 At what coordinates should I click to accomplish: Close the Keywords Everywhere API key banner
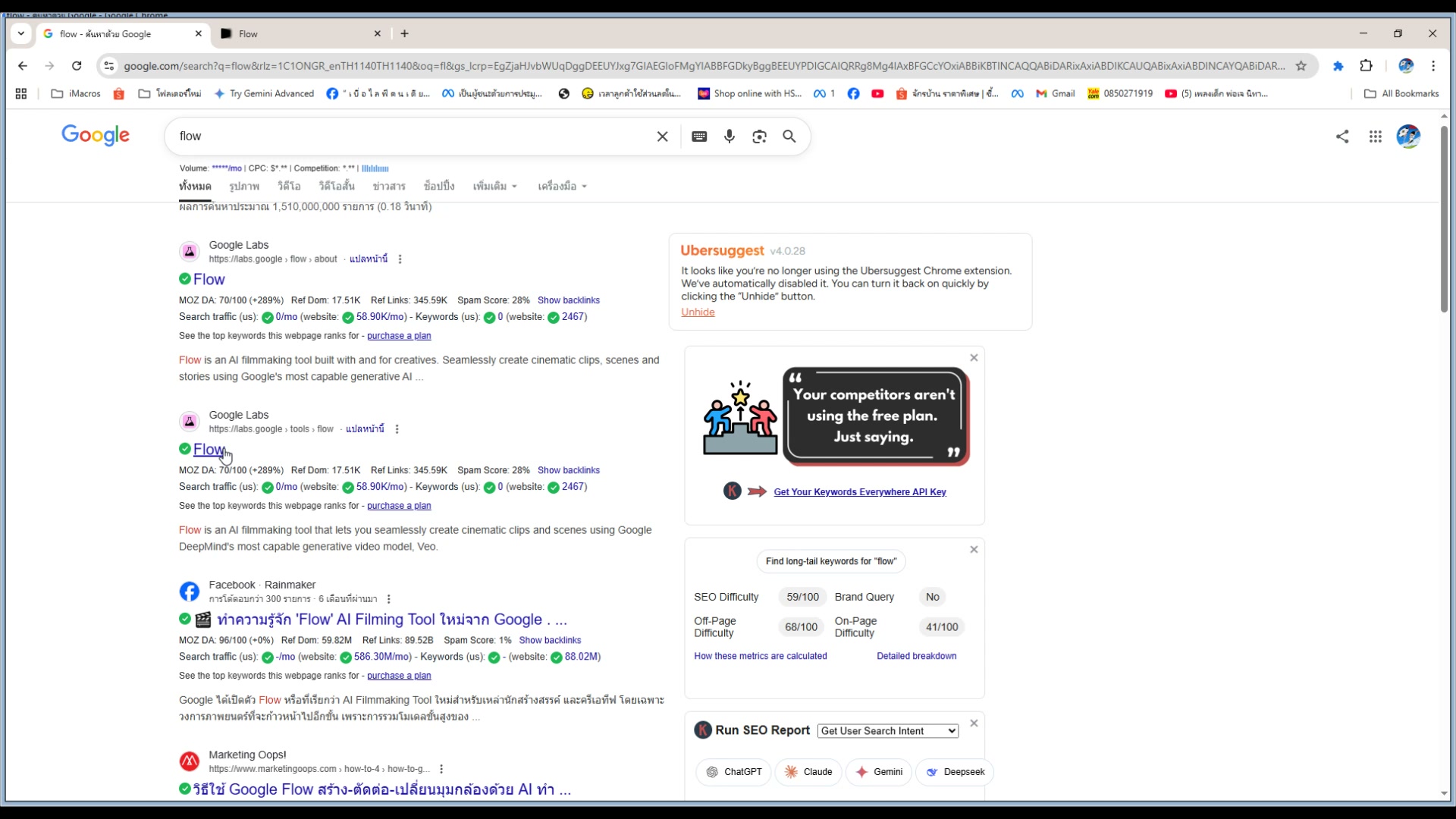(974, 358)
